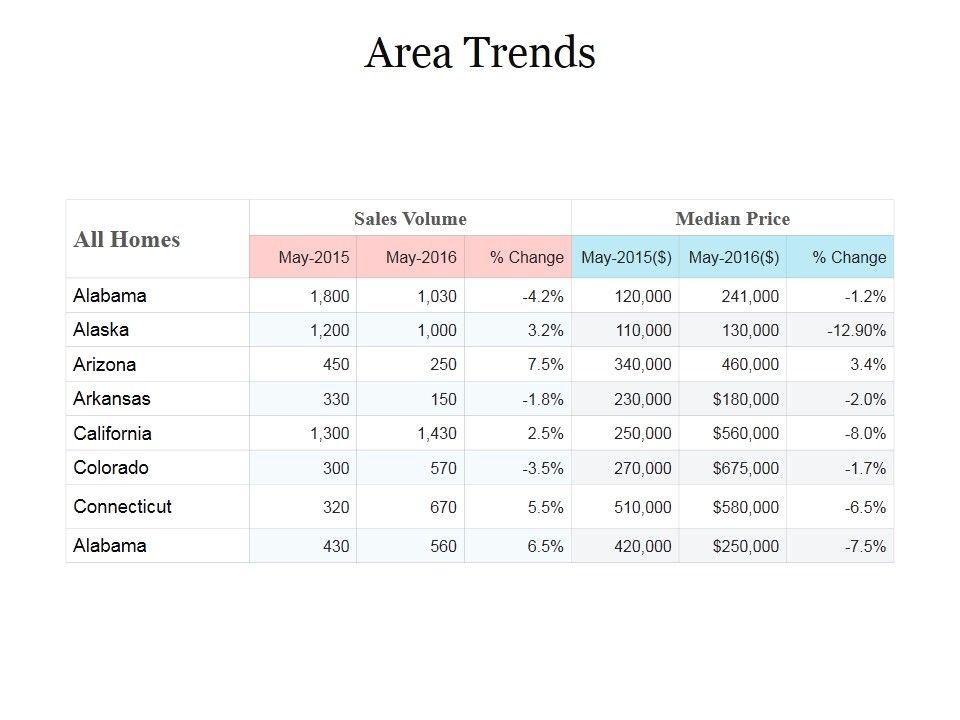960x720 pixels.
Task: Select the May-2016 sales volume column header
Action: tap(410, 257)
